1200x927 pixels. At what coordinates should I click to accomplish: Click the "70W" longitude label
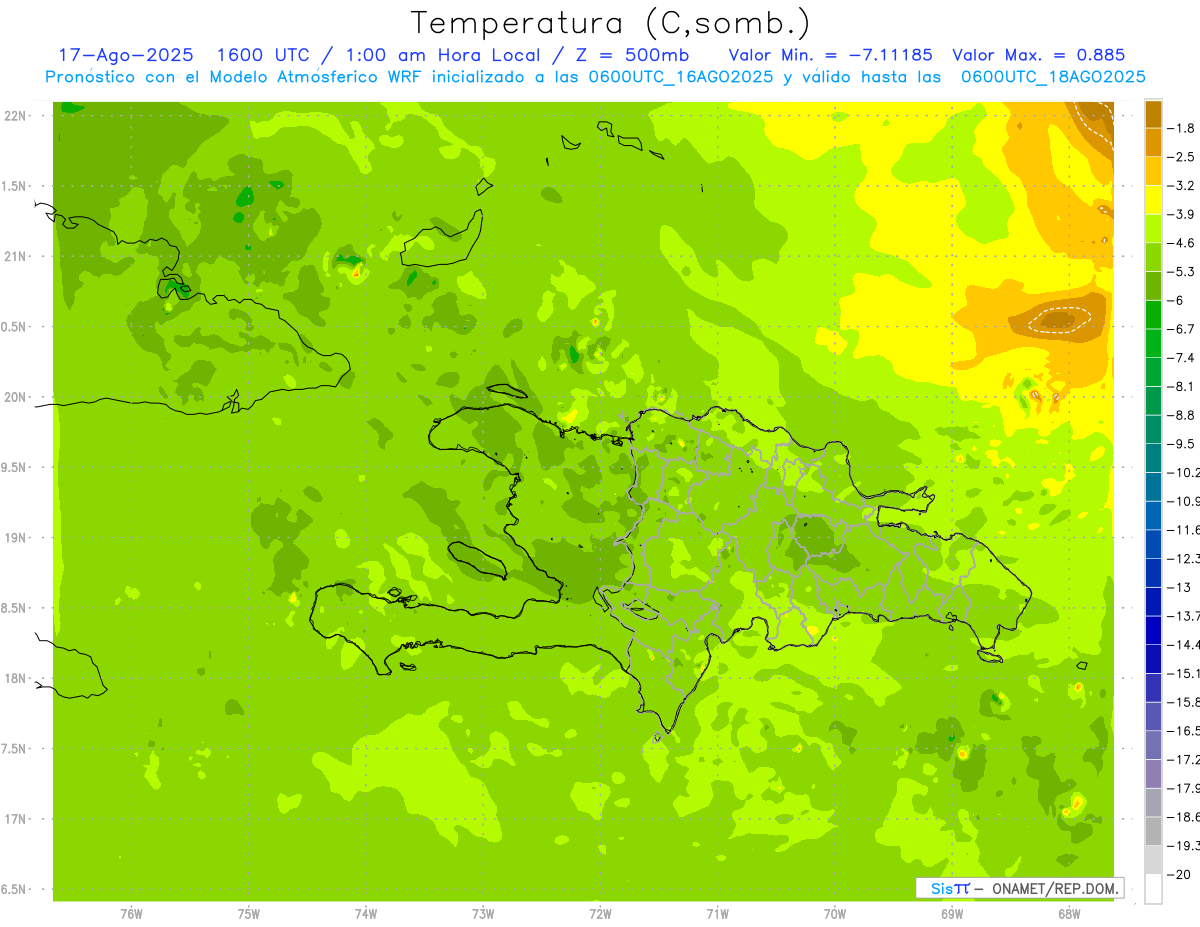(835, 914)
